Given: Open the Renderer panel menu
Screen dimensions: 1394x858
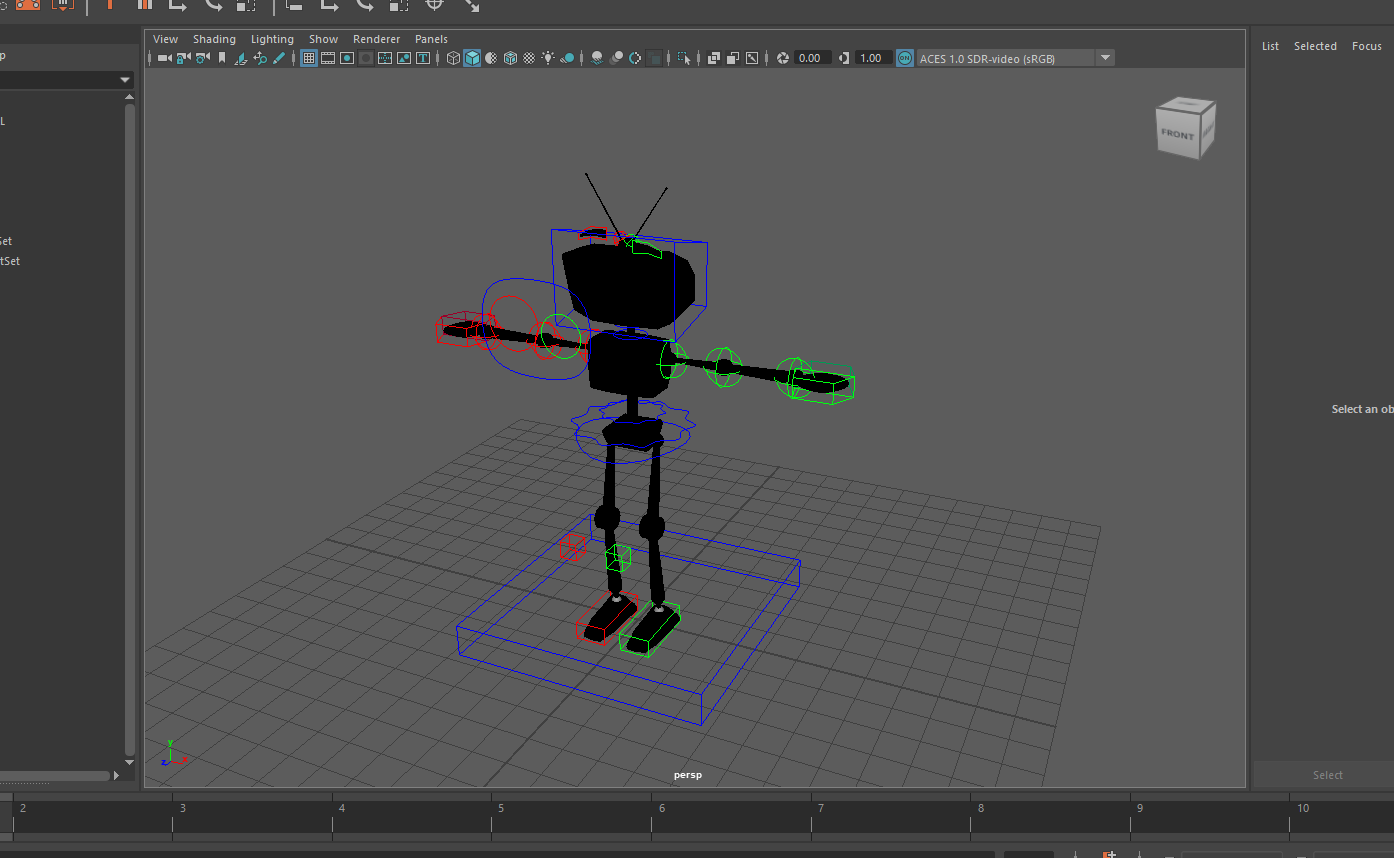Looking at the screenshot, I should point(376,39).
